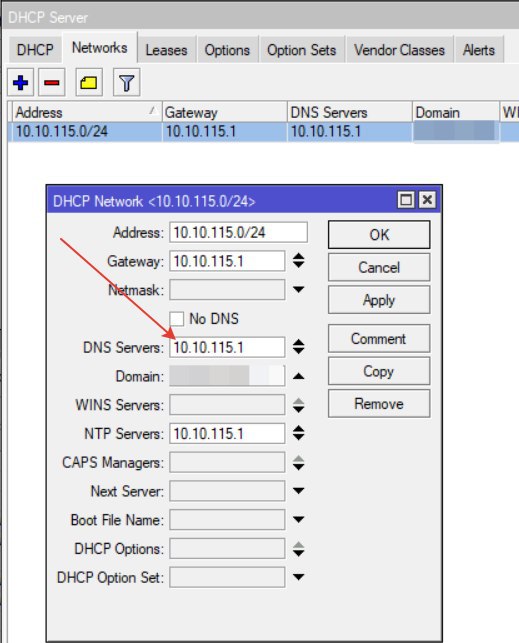
Task: Open the Alerts tab
Action: click(478, 50)
